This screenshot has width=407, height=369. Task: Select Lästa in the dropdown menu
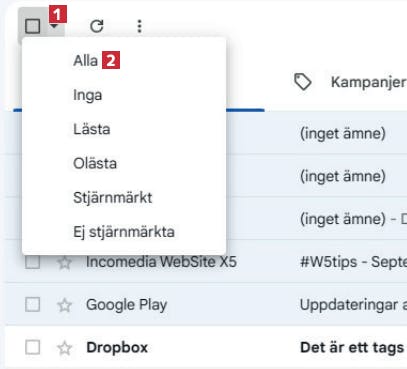coord(92,129)
